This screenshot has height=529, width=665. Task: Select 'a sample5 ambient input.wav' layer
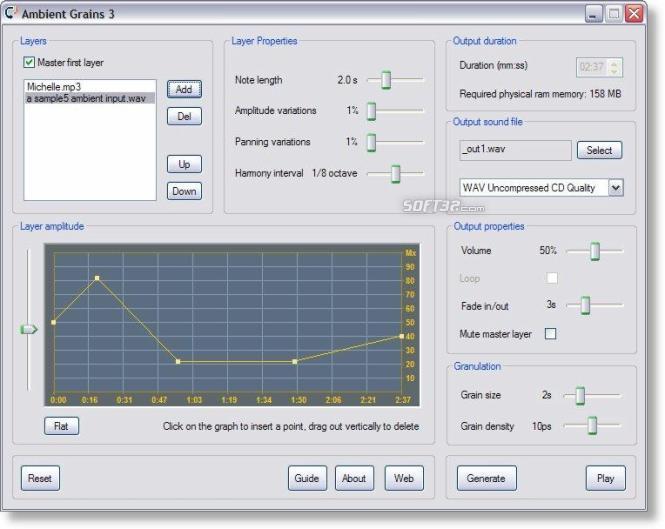pyautogui.click(x=90, y=98)
